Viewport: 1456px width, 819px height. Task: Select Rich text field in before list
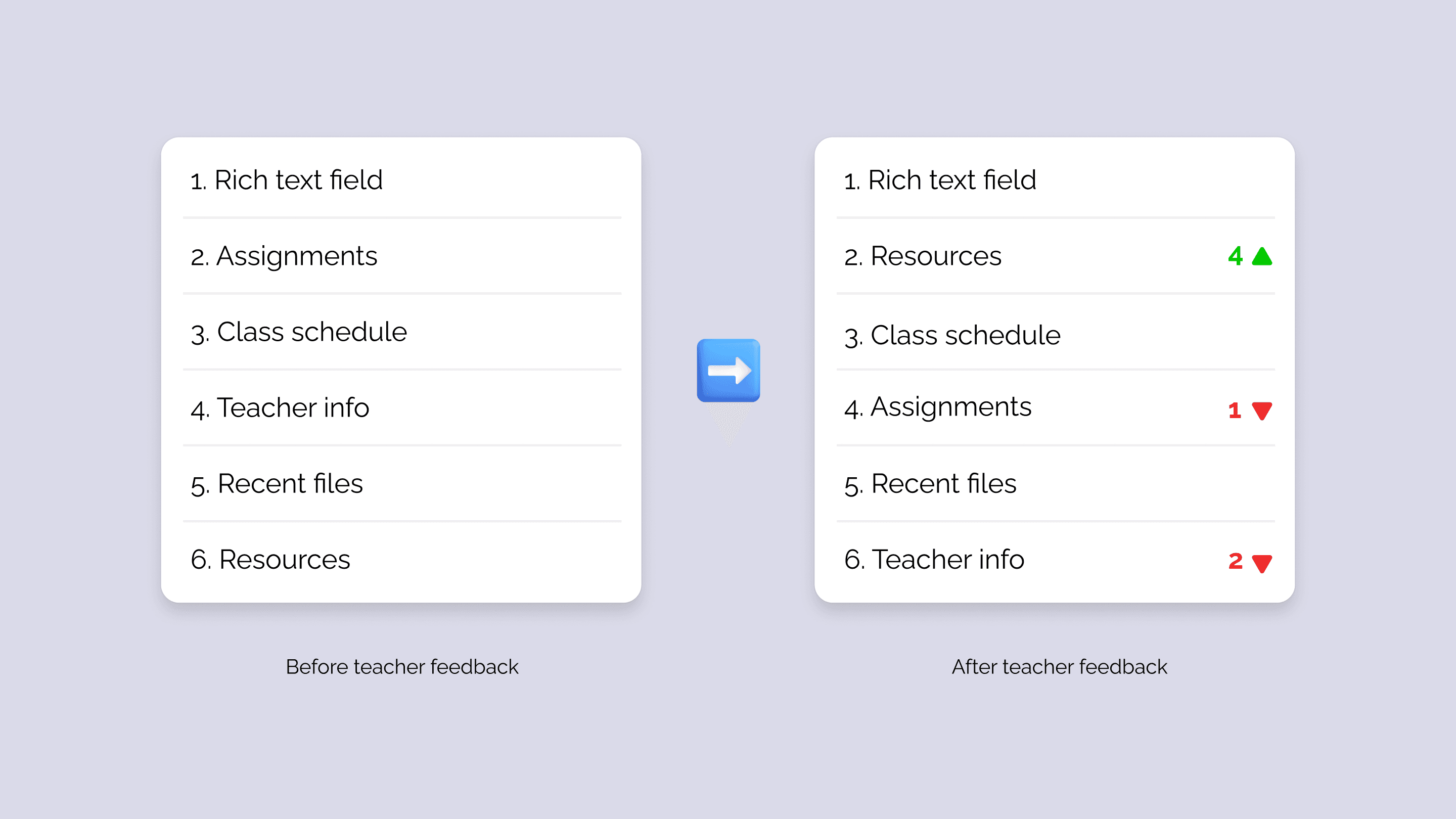pos(287,180)
